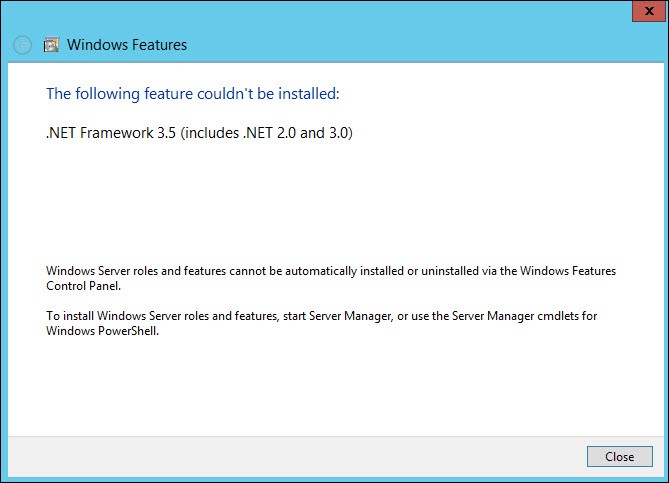
Task: Click the blank white area below feature name
Action: click(x=330, y=200)
